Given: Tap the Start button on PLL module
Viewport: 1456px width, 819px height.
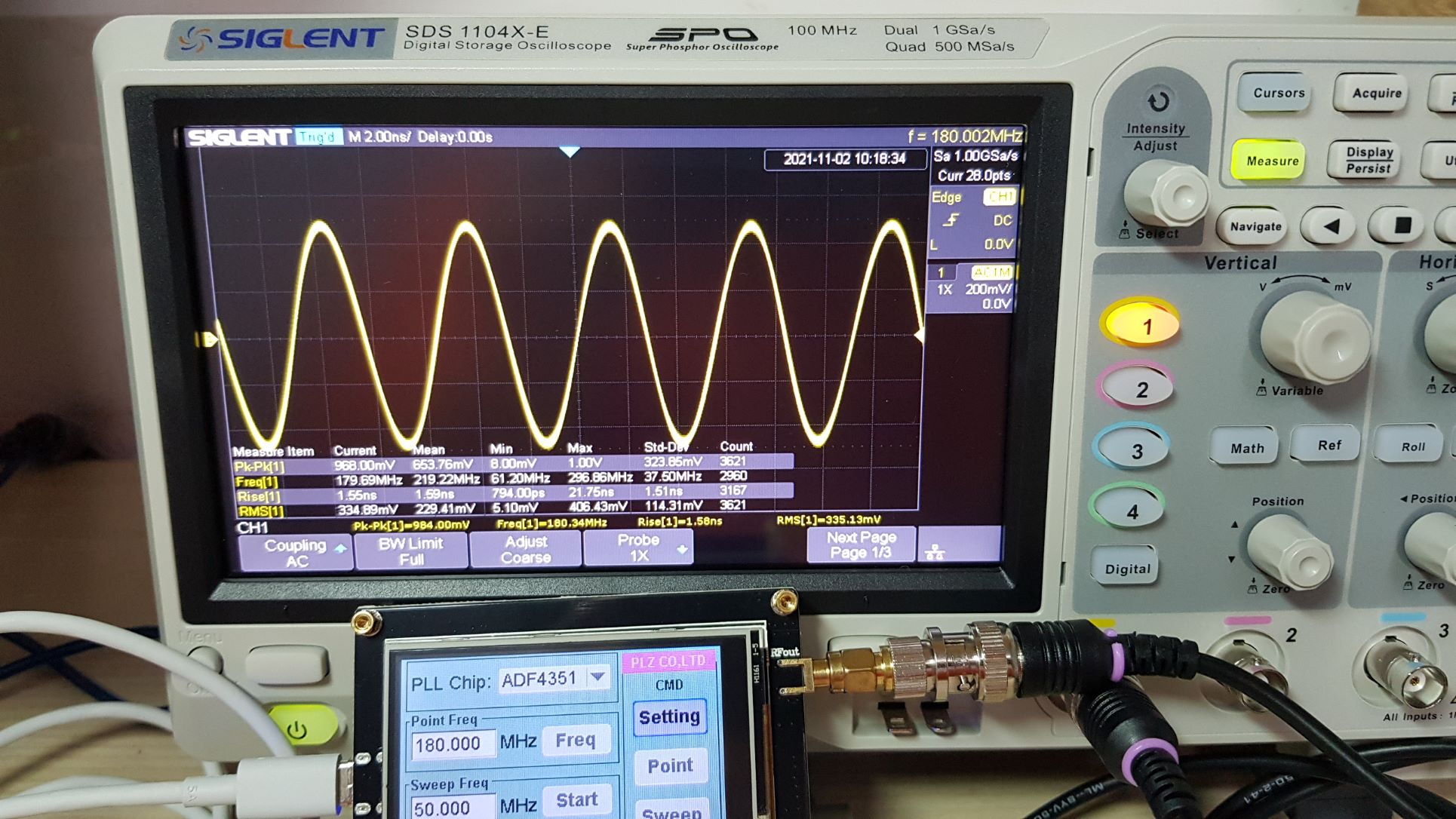Looking at the screenshot, I should point(576,800).
